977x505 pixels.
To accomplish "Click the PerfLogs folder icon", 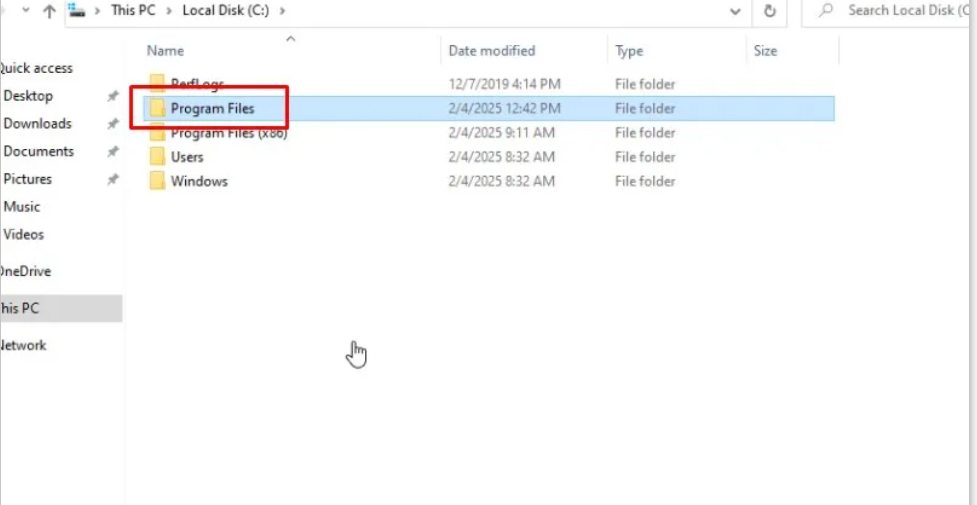I will 157,83.
